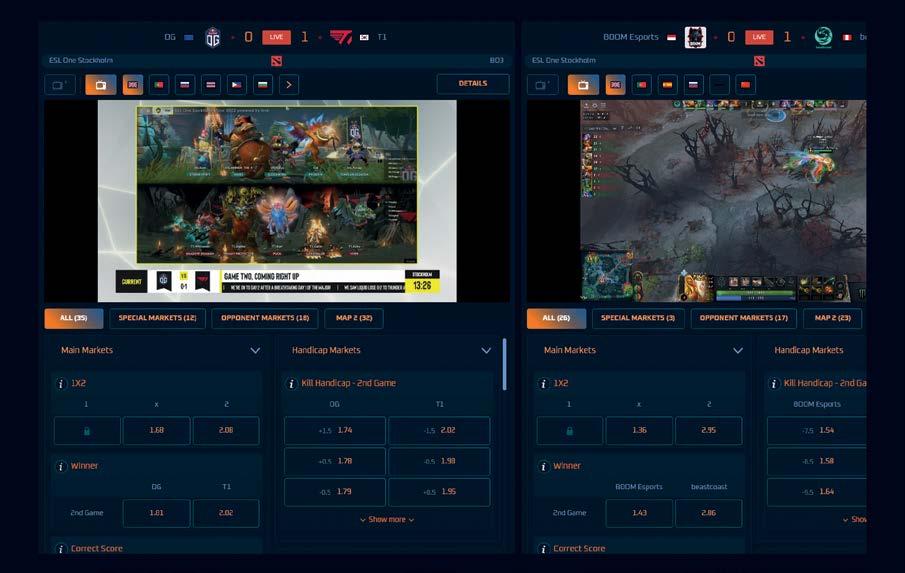Open OPPONENT MARKETS (18) tab
905x573 pixels.
(x=265, y=319)
